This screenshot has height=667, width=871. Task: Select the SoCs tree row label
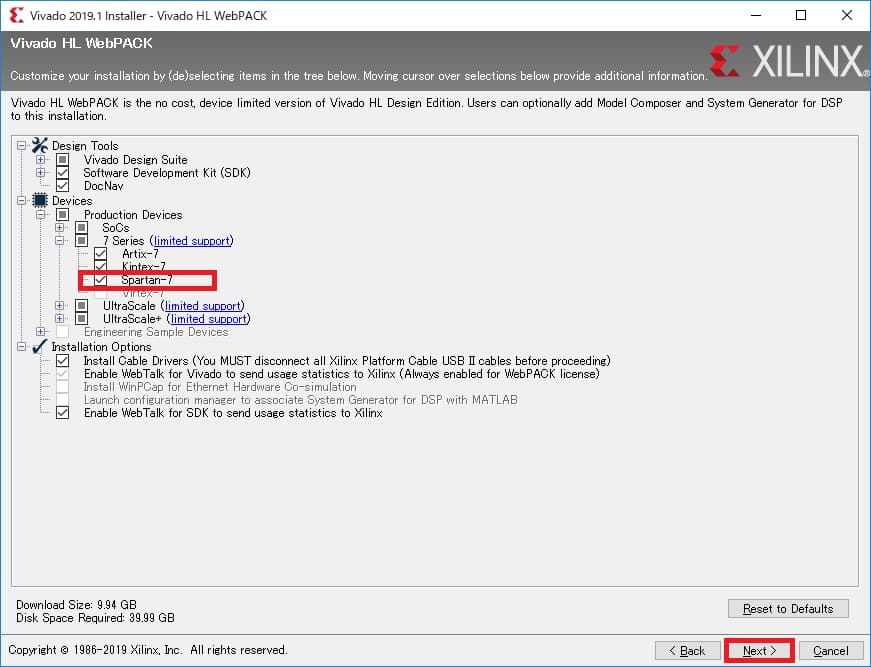pyautogui.click(x=116, y=228)
